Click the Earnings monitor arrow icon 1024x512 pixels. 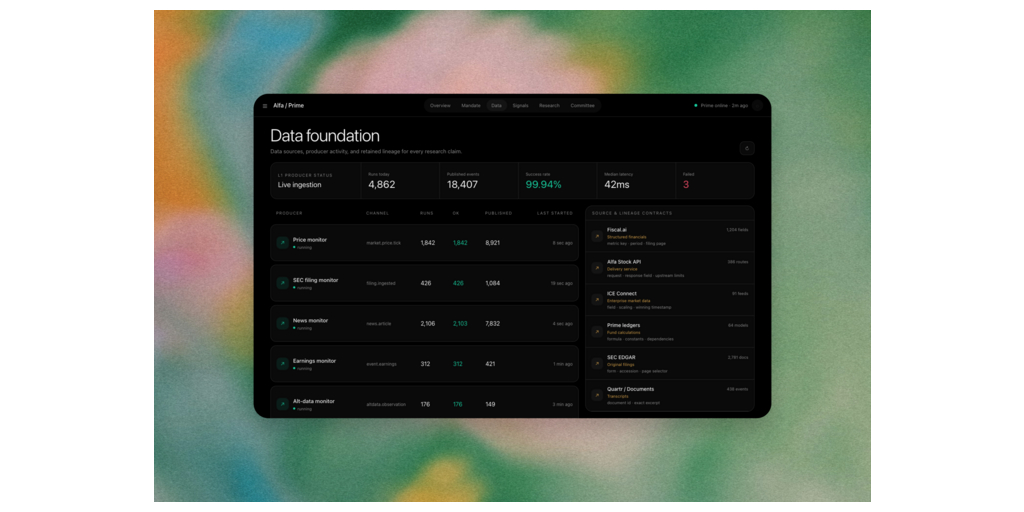pyautogui.click(x=283, y=364)
